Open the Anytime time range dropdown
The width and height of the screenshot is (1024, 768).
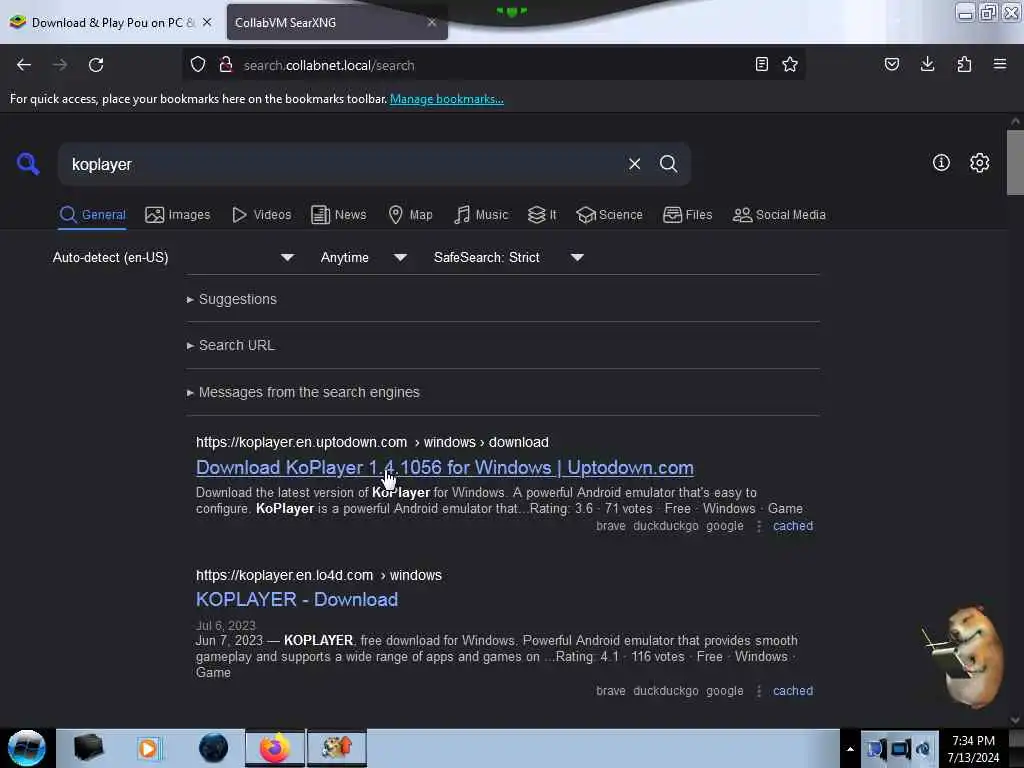364,257
